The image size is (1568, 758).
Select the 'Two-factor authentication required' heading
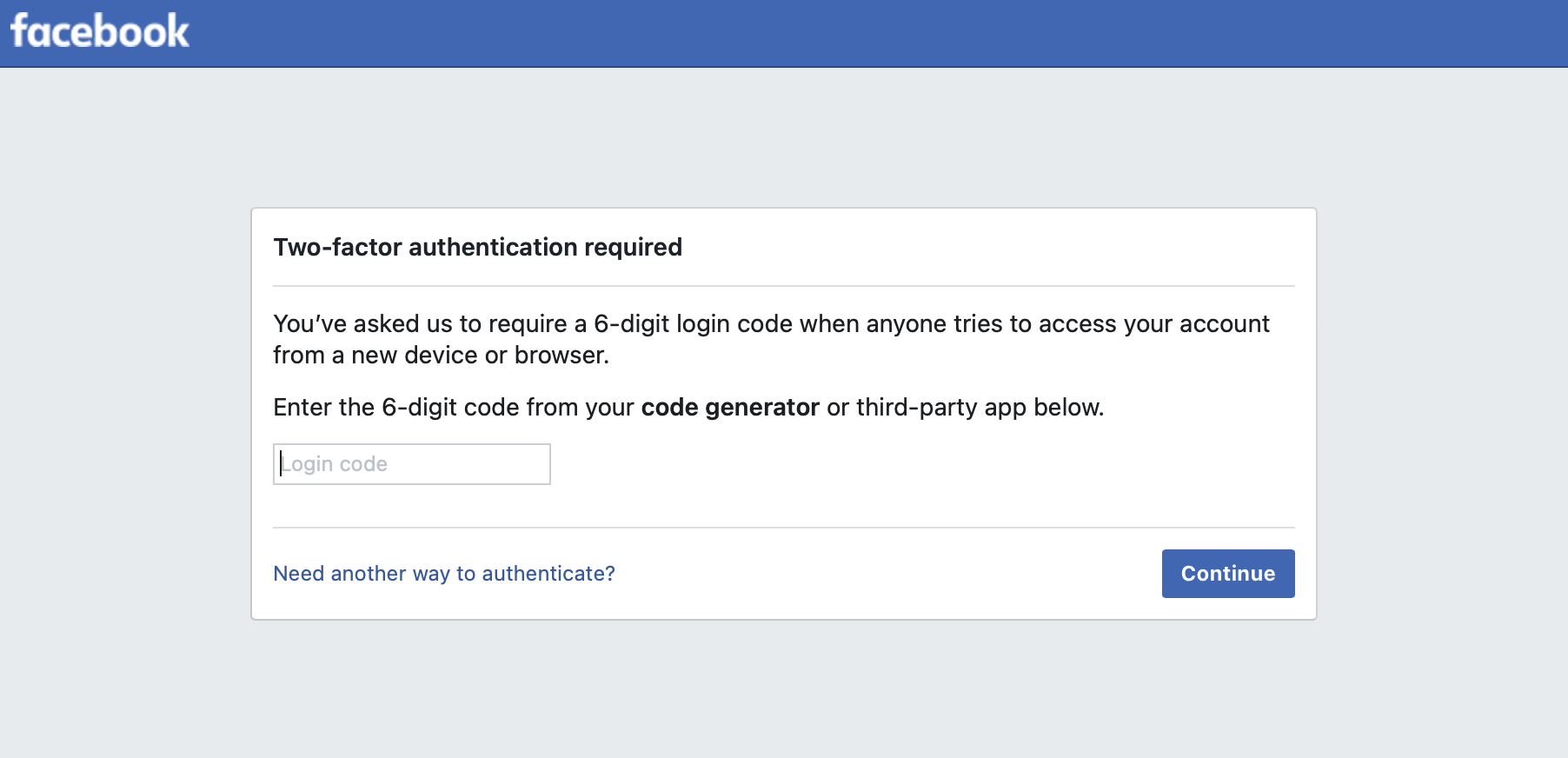pos(478,247)
